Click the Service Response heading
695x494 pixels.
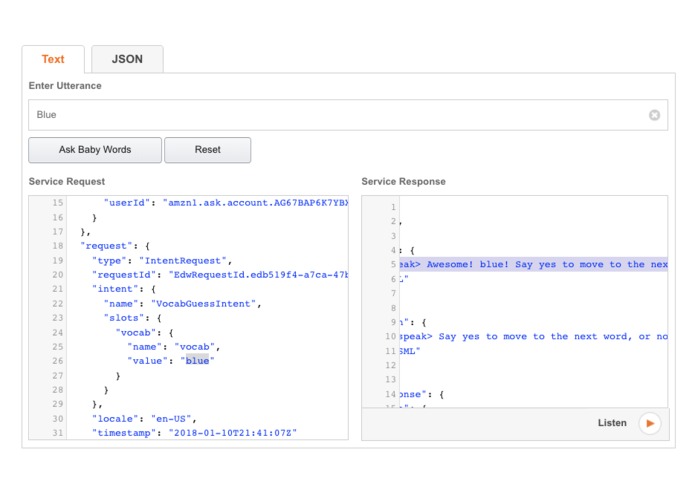403,182
